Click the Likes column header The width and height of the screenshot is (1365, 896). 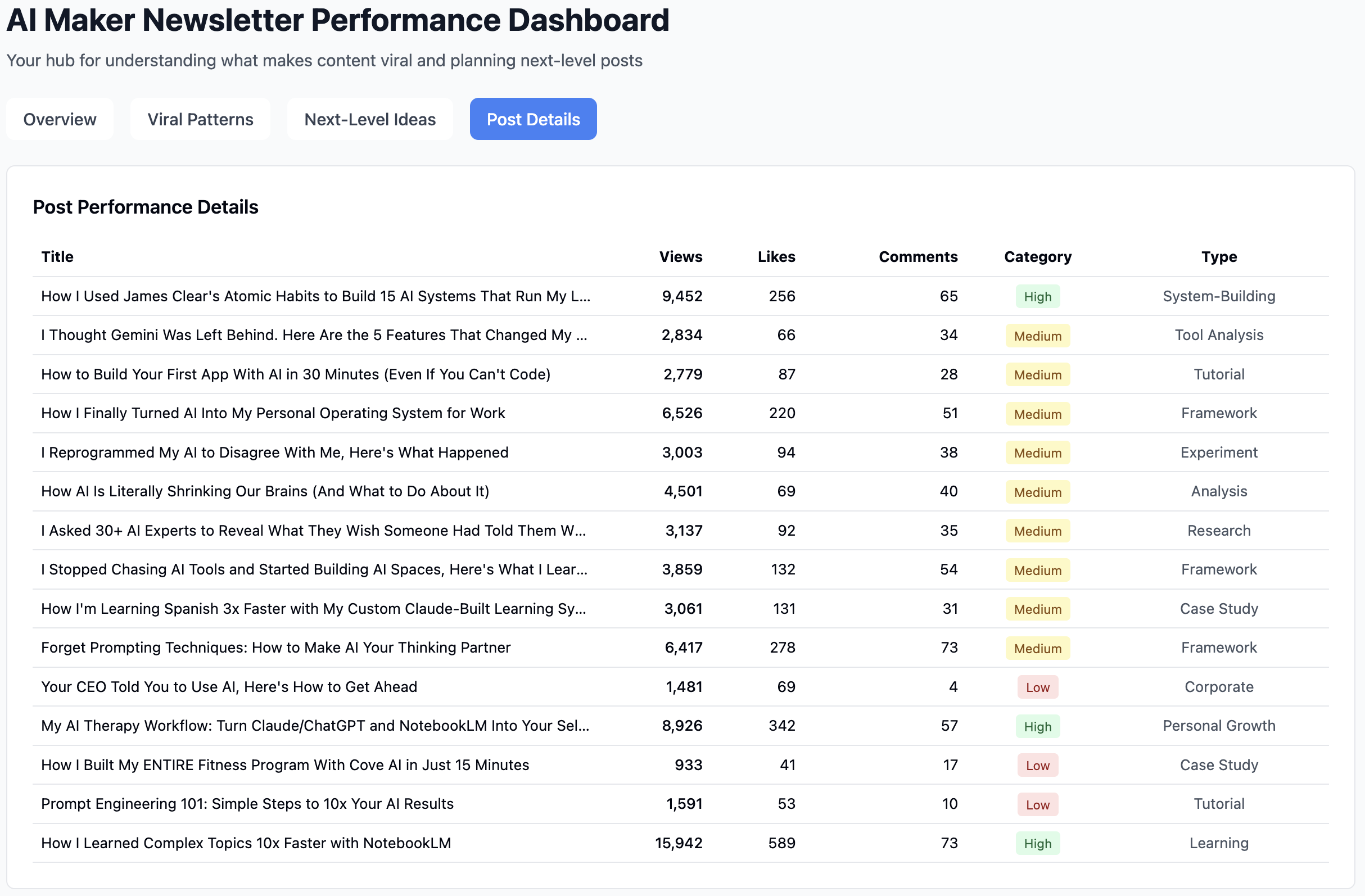click(776, 256)
